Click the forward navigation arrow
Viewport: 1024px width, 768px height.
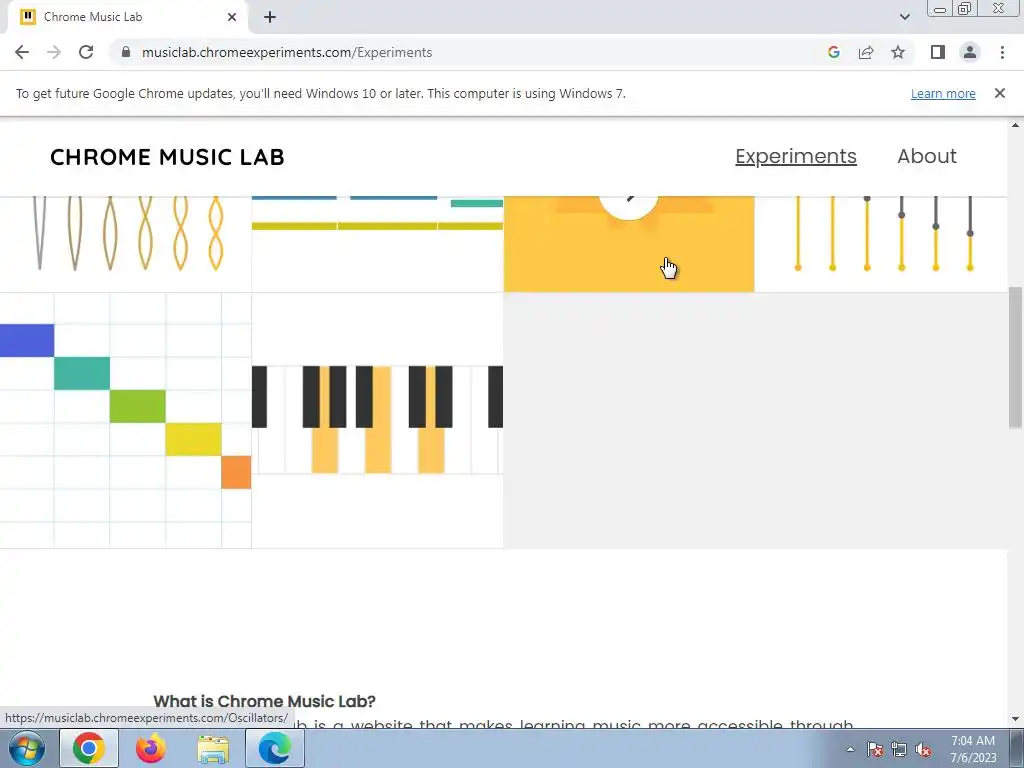[x=54, y=52]
